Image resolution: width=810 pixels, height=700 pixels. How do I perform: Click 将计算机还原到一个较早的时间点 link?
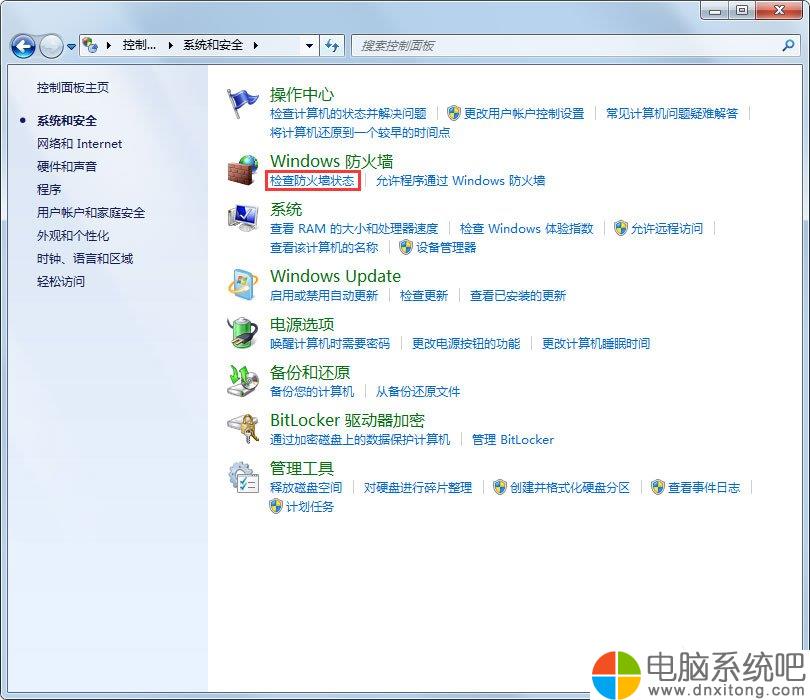(x=360, y=132)
